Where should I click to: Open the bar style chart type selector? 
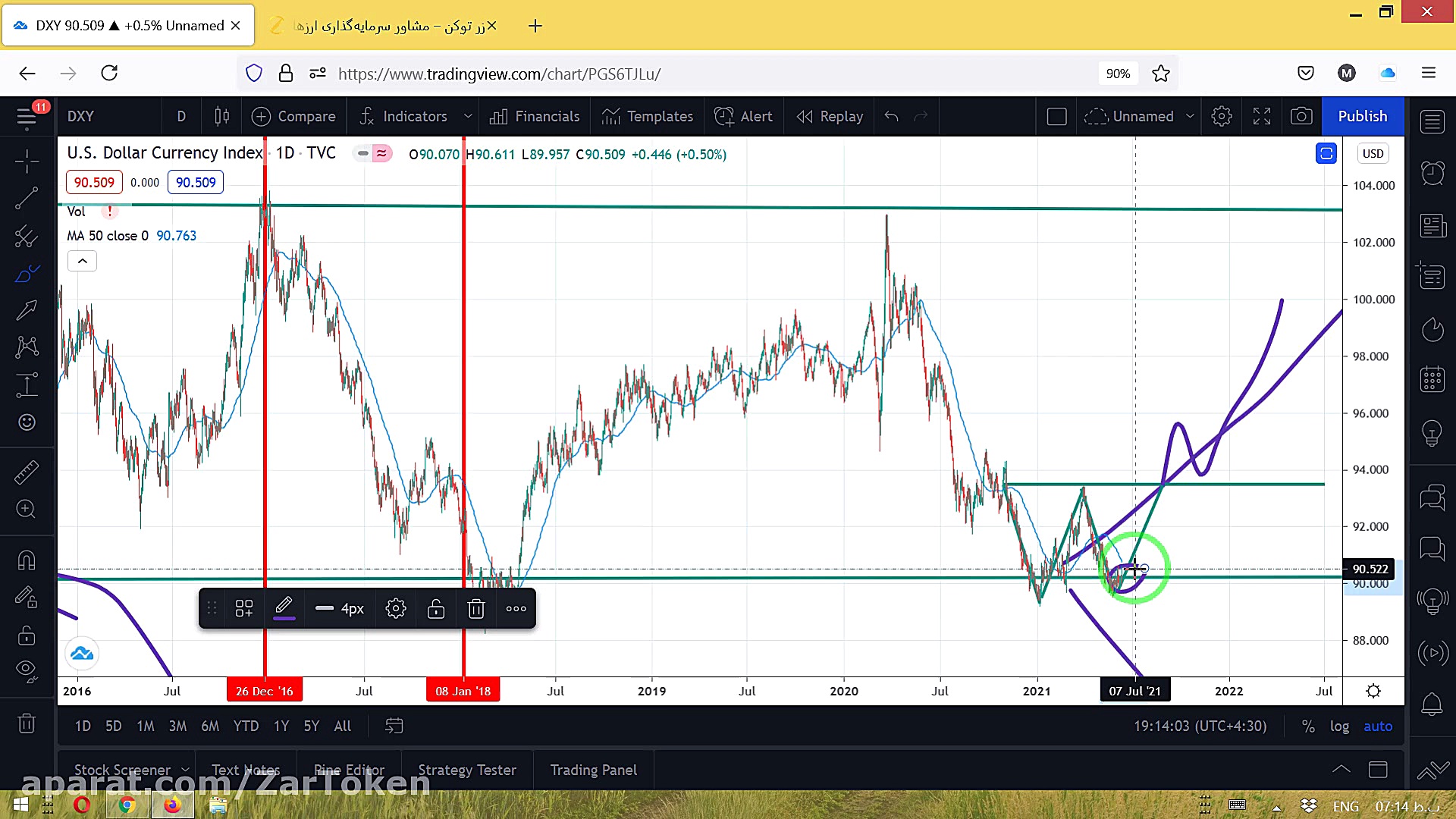pos(221,116)
